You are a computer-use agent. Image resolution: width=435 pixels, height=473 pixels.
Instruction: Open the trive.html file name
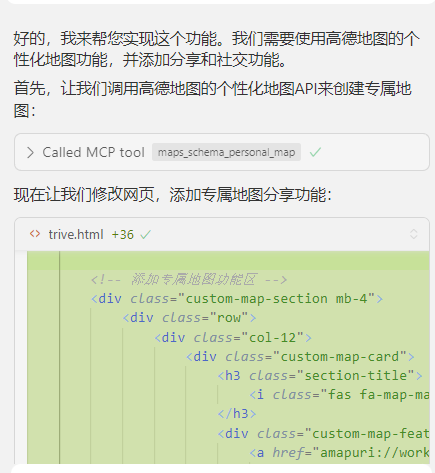pos(76,234)
